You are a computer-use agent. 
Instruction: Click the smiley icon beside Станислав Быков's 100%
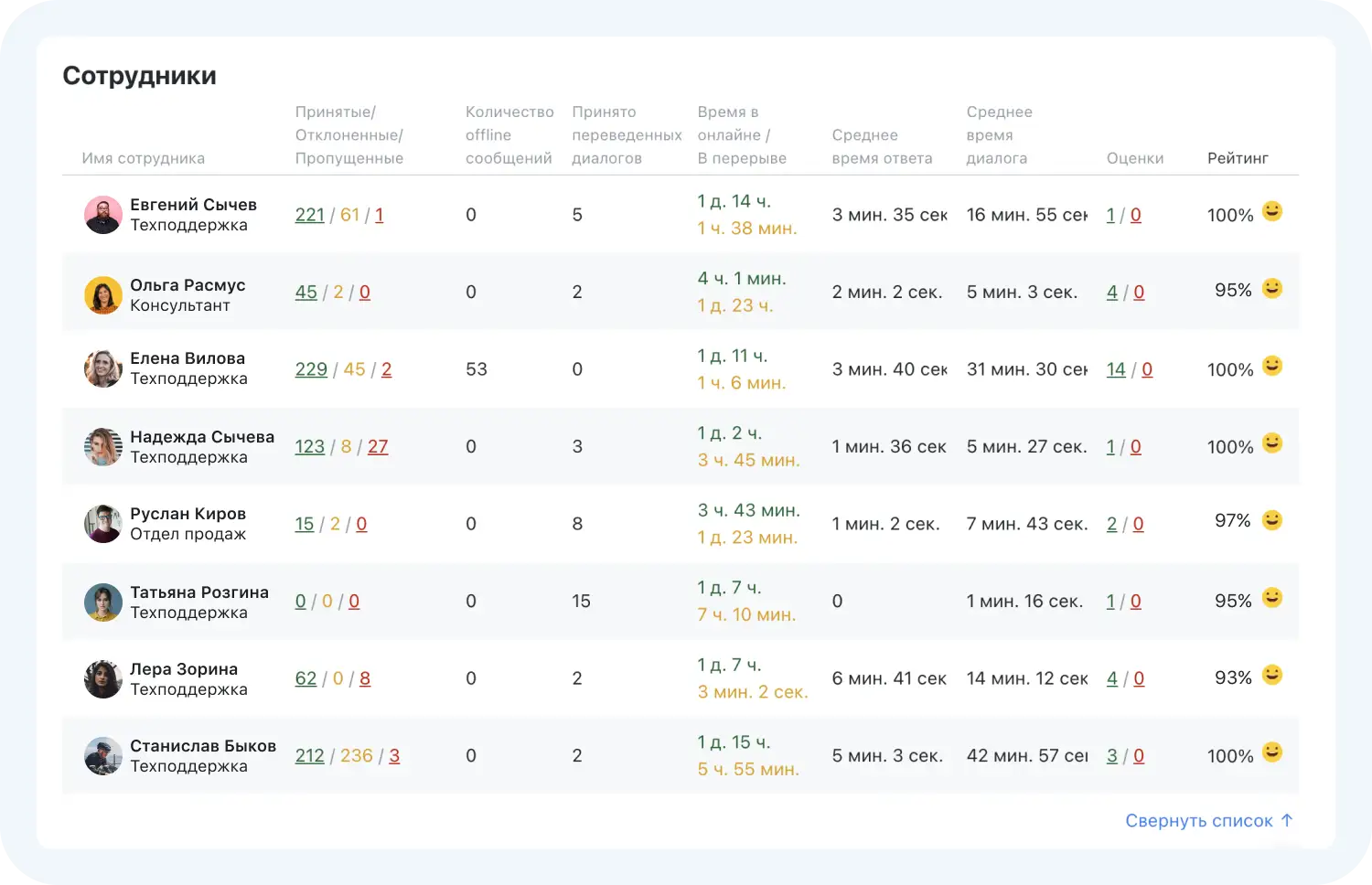1271,753
